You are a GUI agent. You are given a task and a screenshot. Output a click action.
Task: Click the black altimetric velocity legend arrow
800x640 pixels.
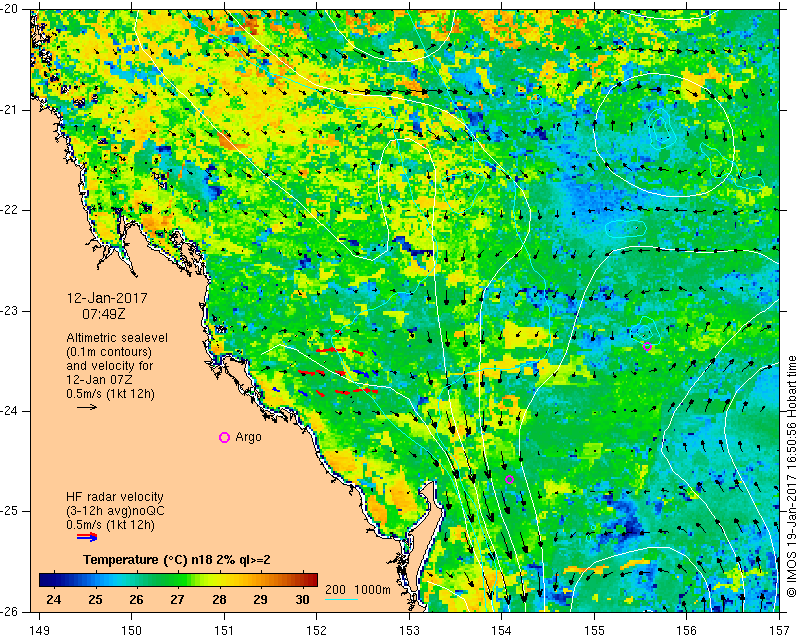87,407
